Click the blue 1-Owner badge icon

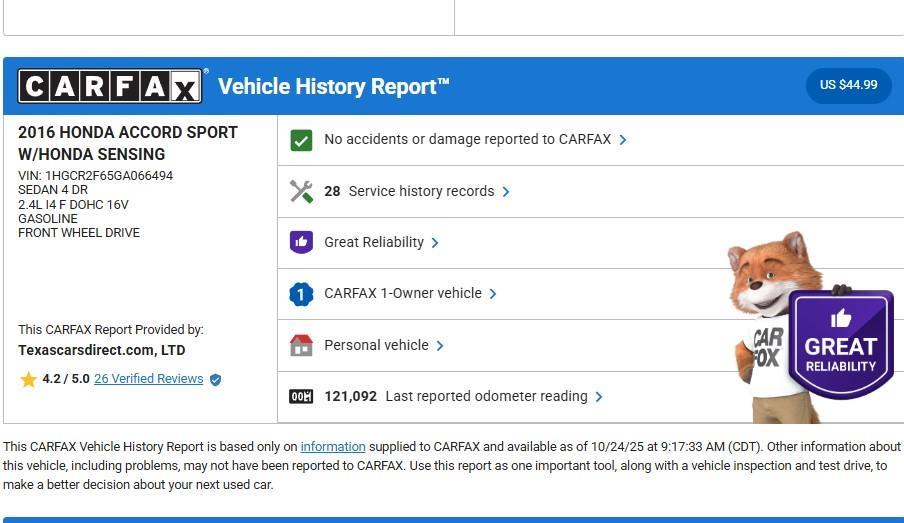pyautogui.click(x=301, y=294)
